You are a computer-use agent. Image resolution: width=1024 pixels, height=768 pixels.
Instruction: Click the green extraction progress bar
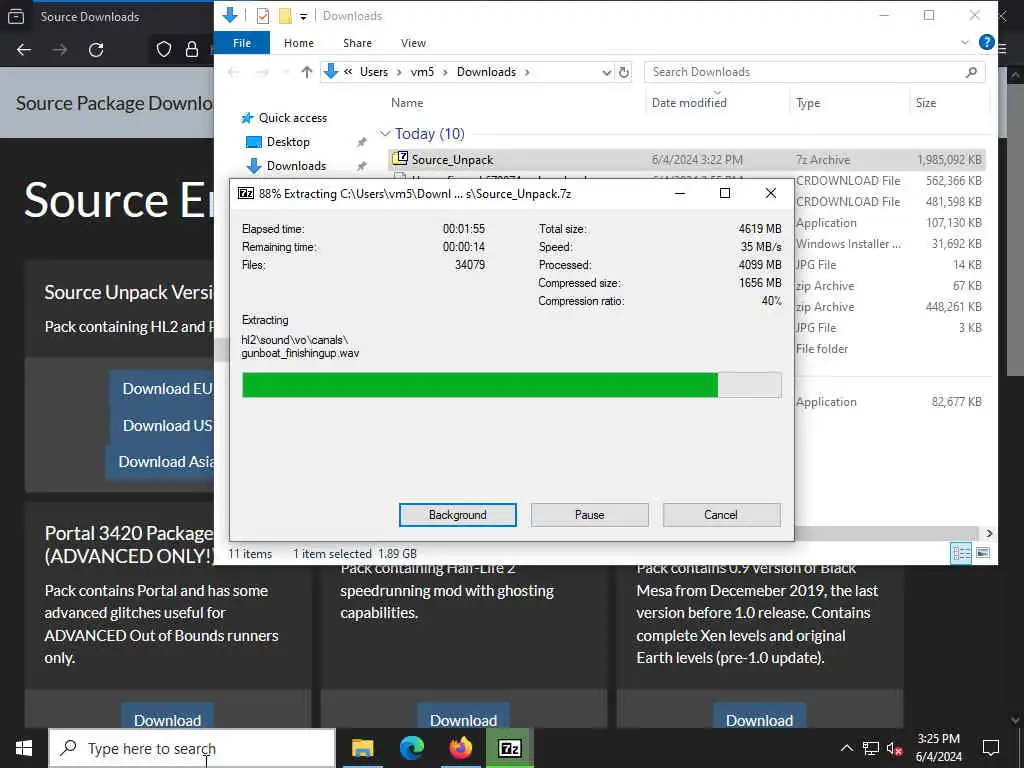tap(511, 385)
